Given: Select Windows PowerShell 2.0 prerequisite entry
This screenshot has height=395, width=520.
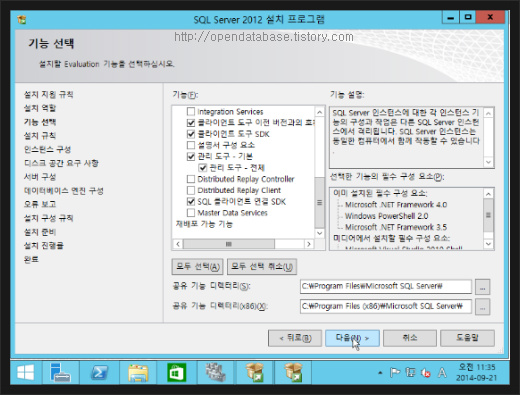Looking at the screenshot, I should tap(386, 216).
